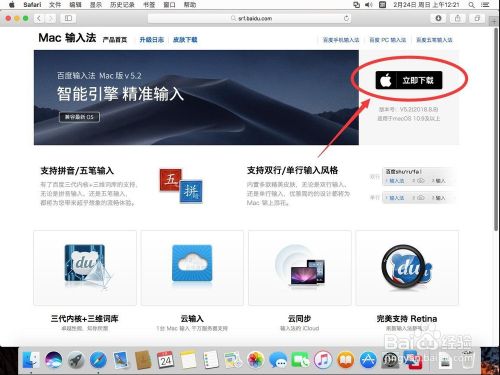Open the Apple menu
Screen dimensions: 500x375
[x=12, y=5]
